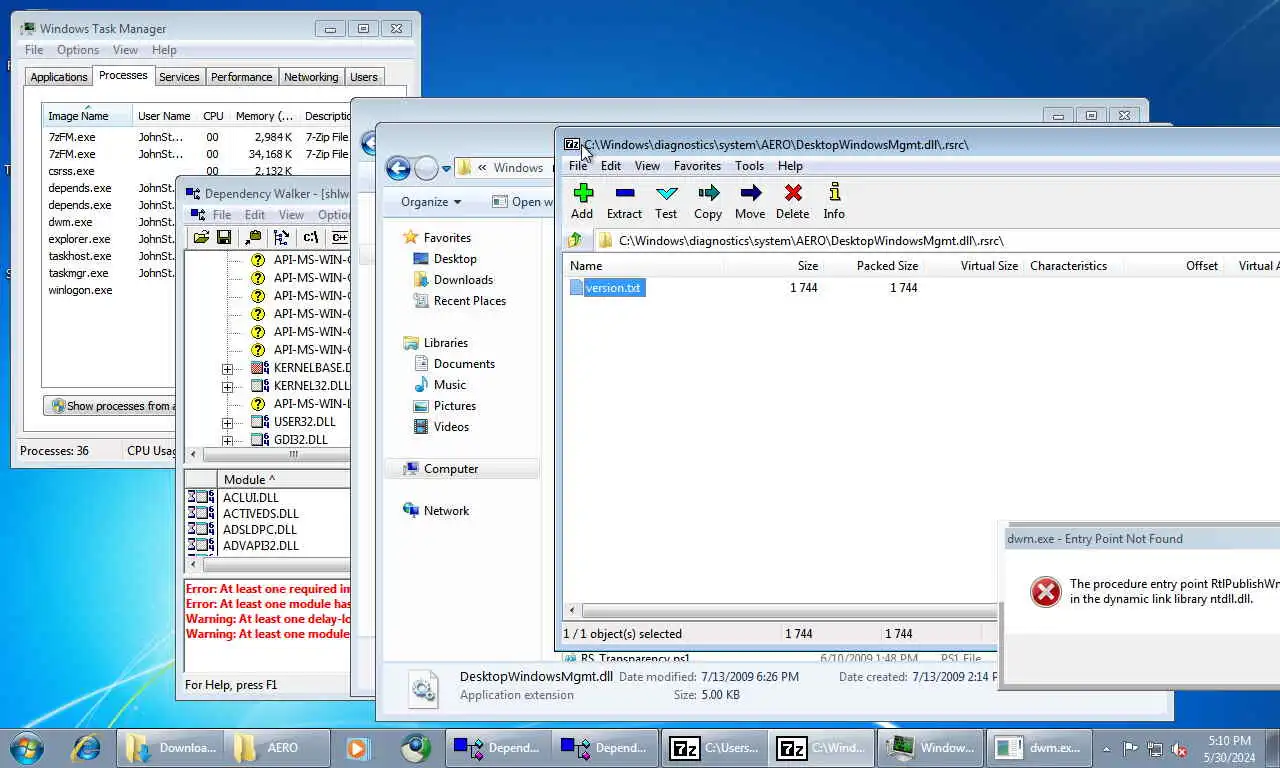Click Auto Expand tree icon in Dependency Walker
This screenshot has width=1280, height=768.
pos(282,237)
